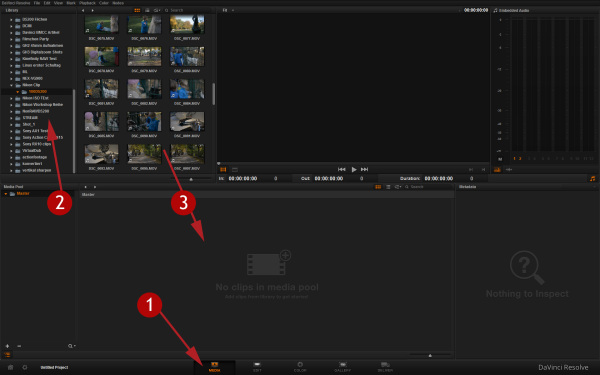Screen dimensions: 600x375
Task: Switch Media Pool to thumbnail view
Action: 378,187
